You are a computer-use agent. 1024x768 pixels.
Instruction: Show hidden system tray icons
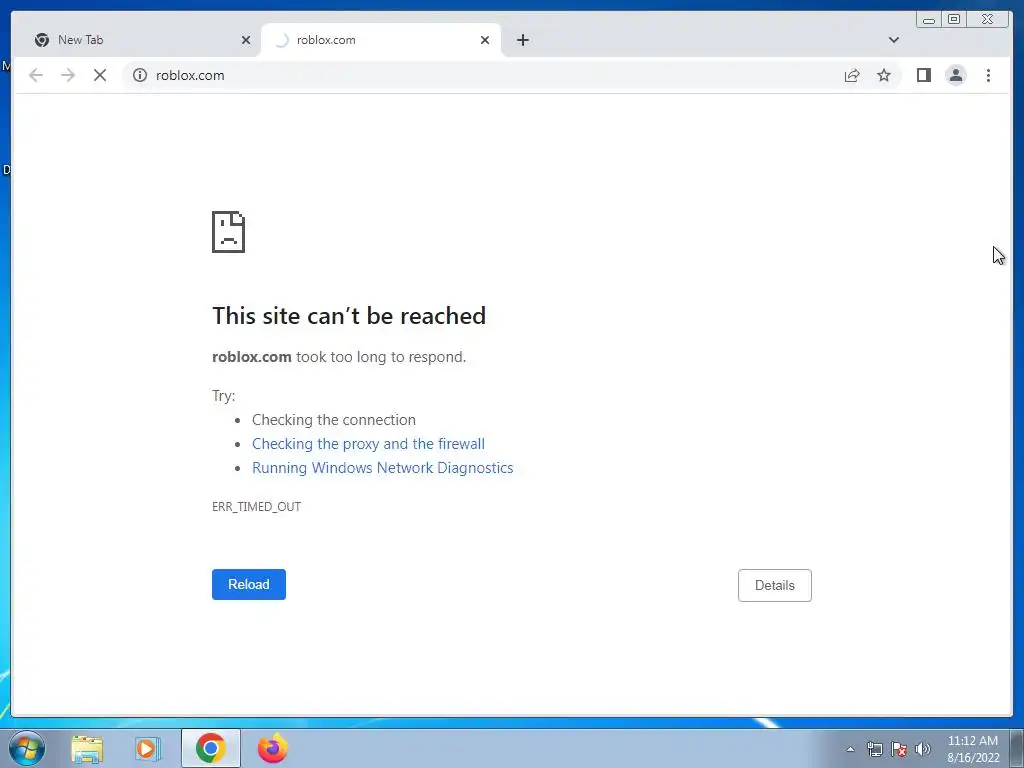click(x=850, y=749)
